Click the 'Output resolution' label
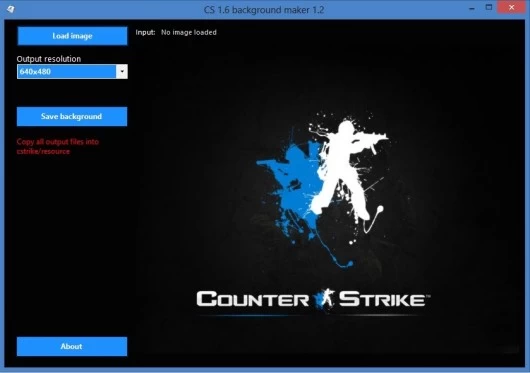Image resolution: width=530 pixels, height=373 pixels. point(49,59)
